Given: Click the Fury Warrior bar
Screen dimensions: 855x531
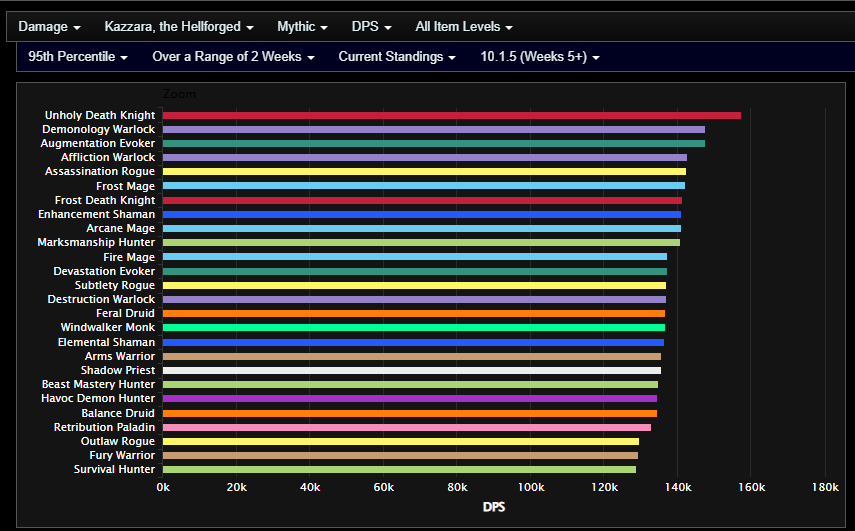Looking at the screenshot, I should click(x=400, y=456).
